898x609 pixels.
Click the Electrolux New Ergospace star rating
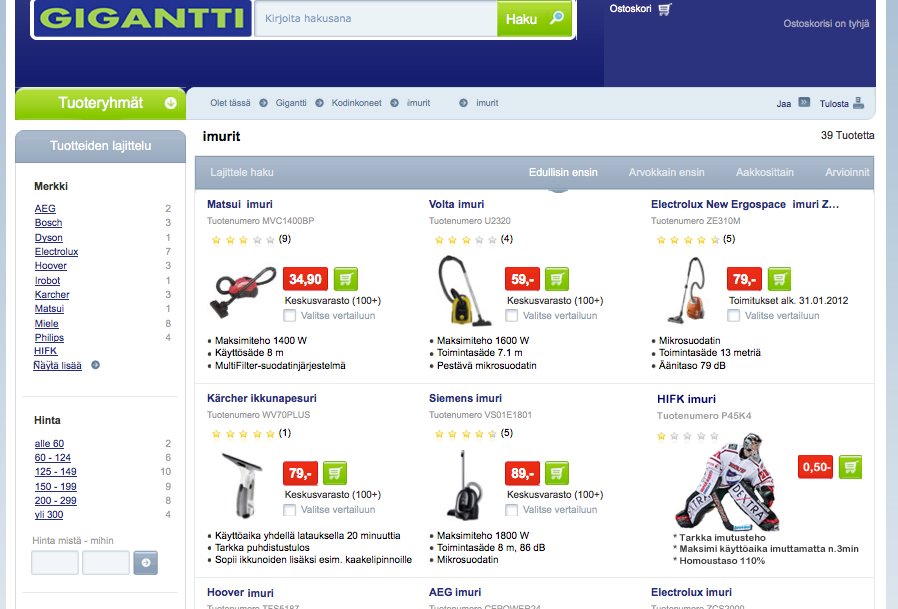(687, 239)
